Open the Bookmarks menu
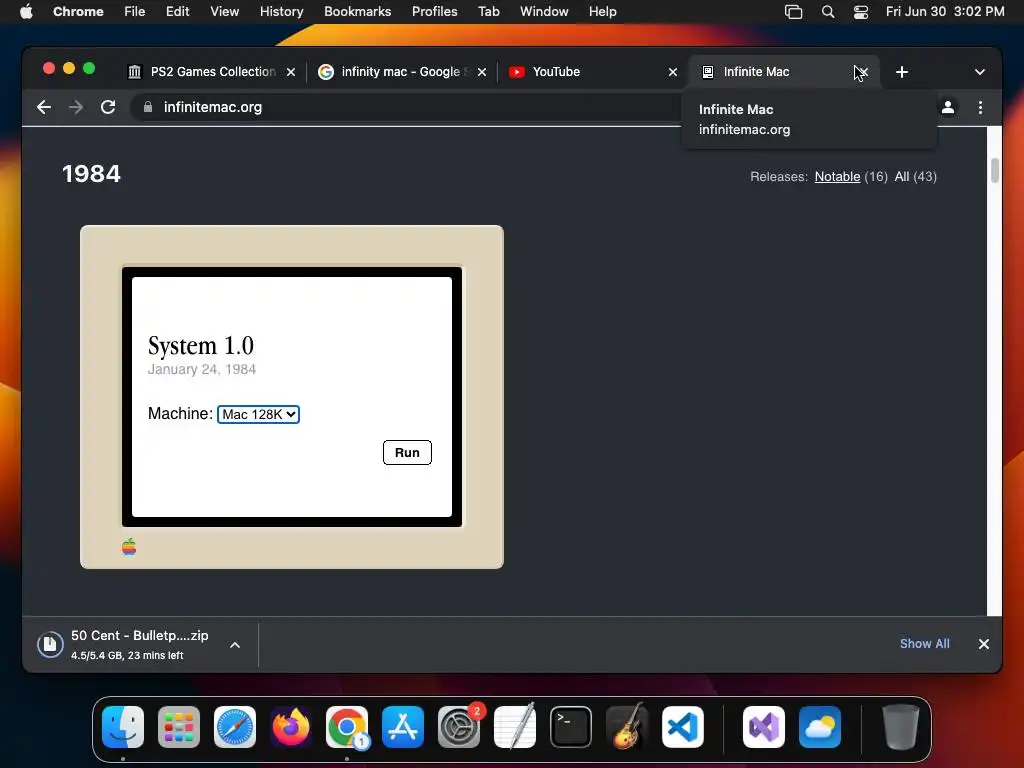The height and width of the screenshot is (768, 1024). coord(357,12)
